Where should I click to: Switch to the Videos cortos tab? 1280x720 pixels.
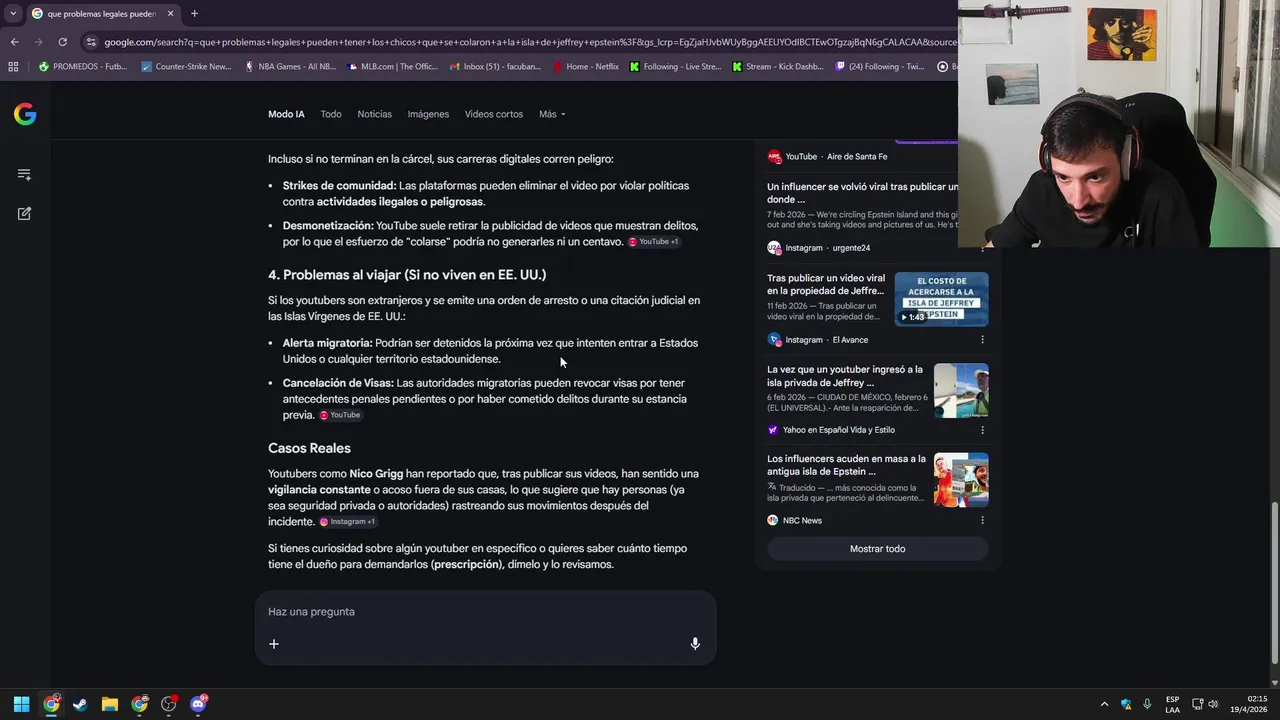pos(494,114)
